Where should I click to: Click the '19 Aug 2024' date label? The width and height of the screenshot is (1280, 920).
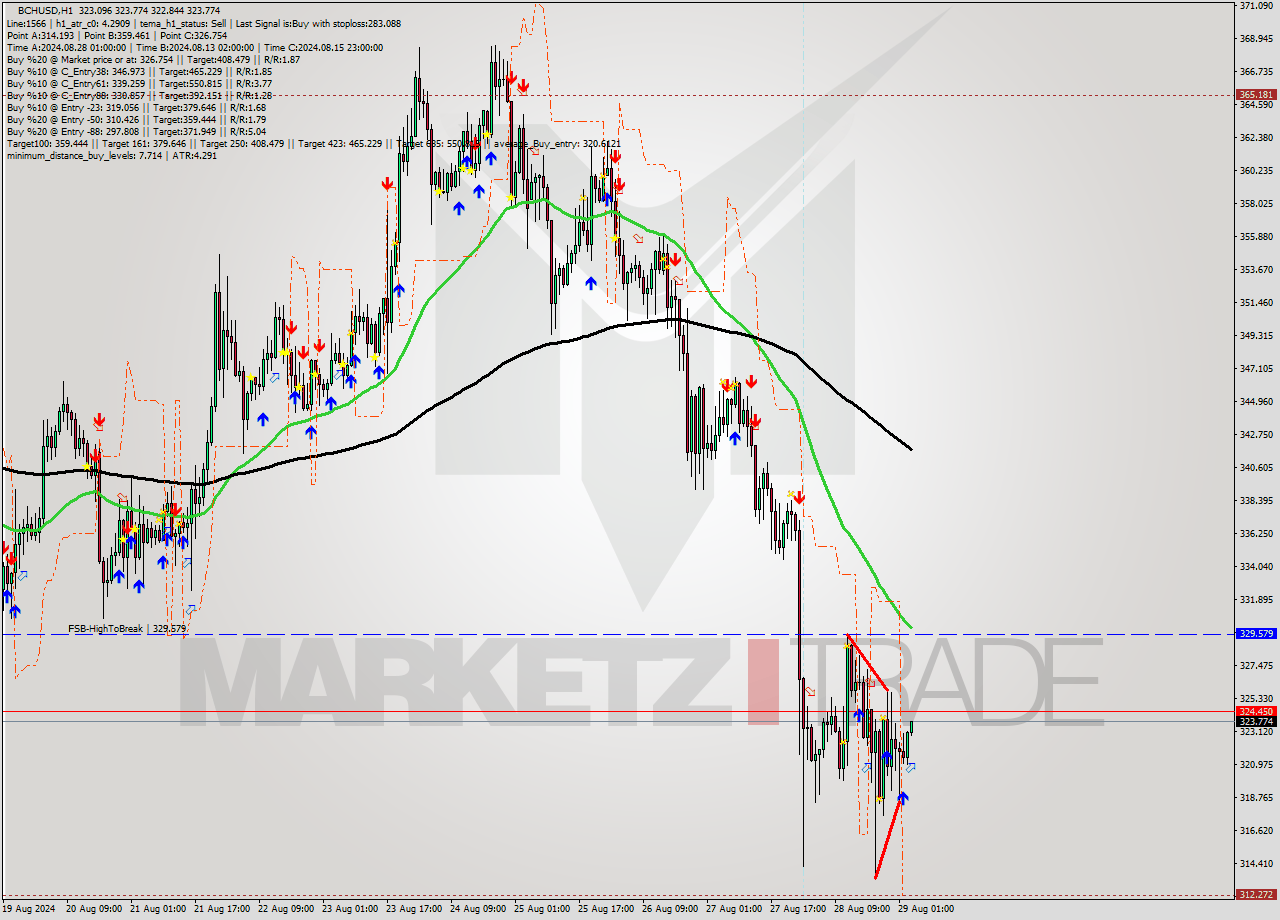[29, 909]
